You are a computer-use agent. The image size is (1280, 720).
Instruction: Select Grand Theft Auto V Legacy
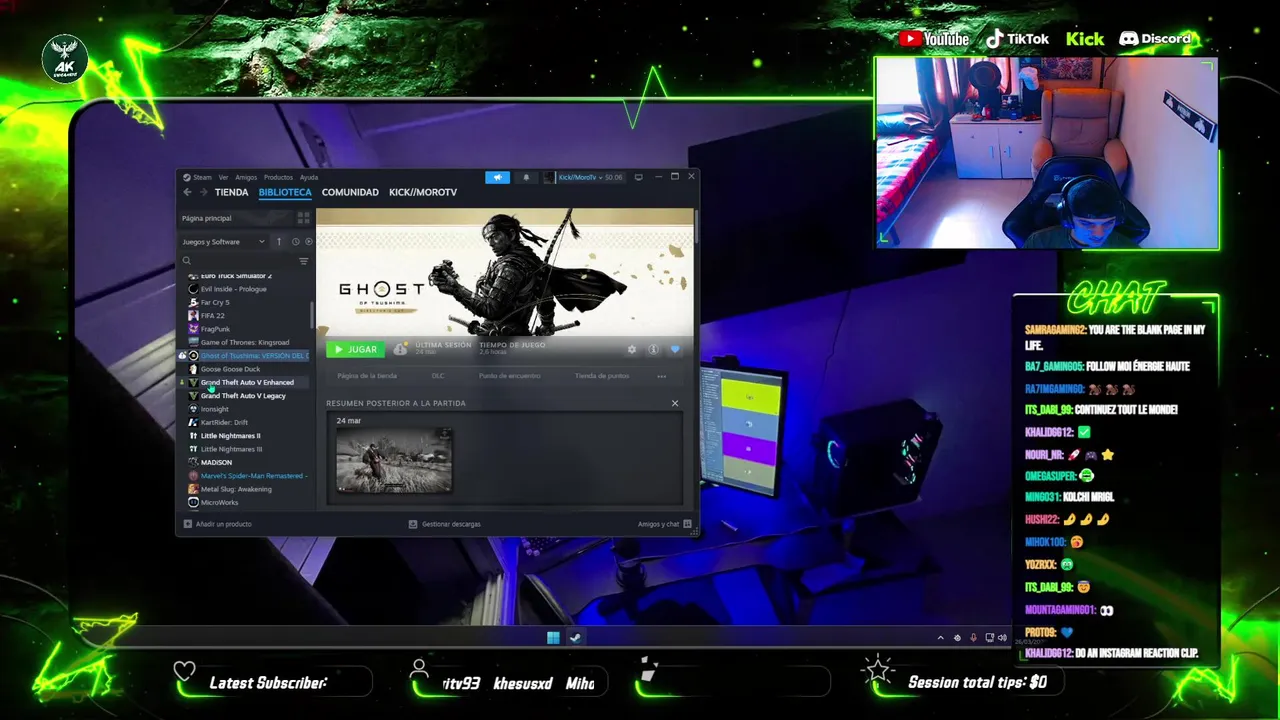pyautogui.click(x=243, y=395)
